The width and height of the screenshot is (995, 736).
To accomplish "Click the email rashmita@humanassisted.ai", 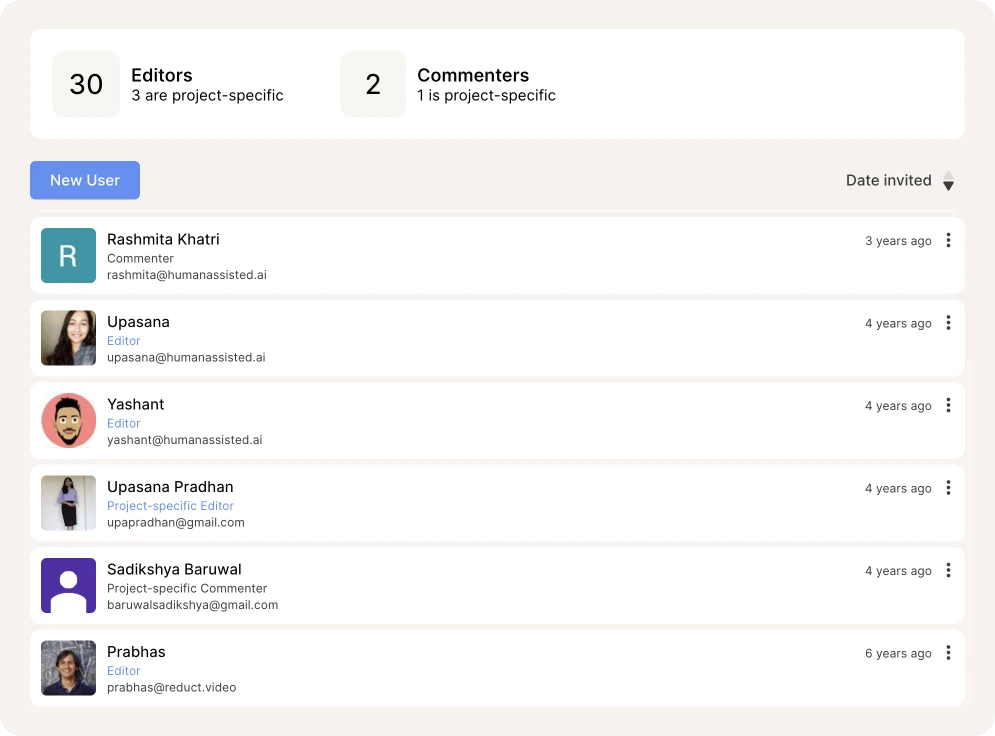I will [187, 275].
